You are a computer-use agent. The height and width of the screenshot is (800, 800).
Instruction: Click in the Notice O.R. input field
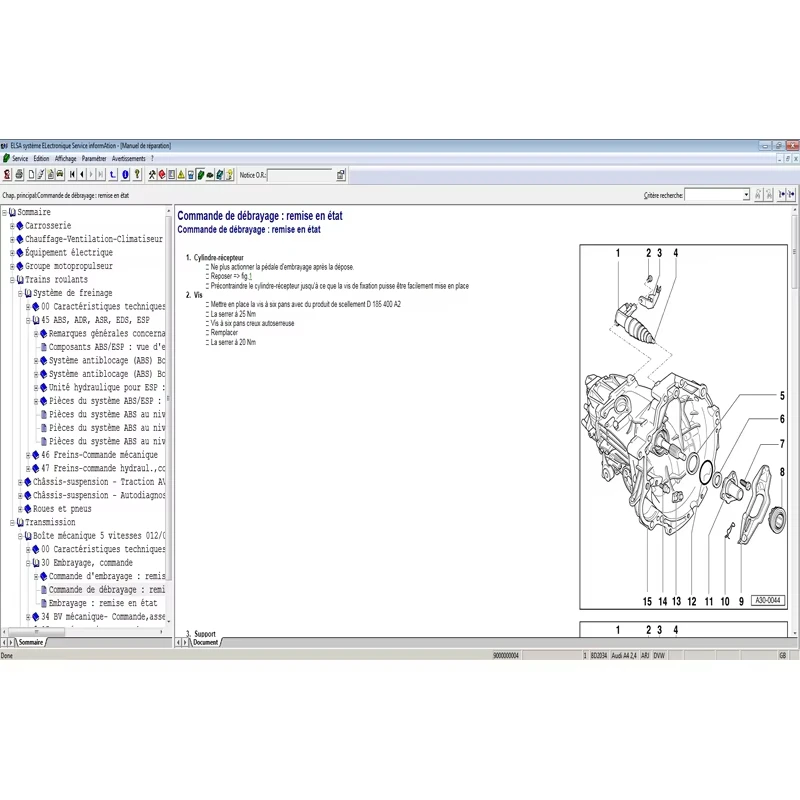(300, 175)
